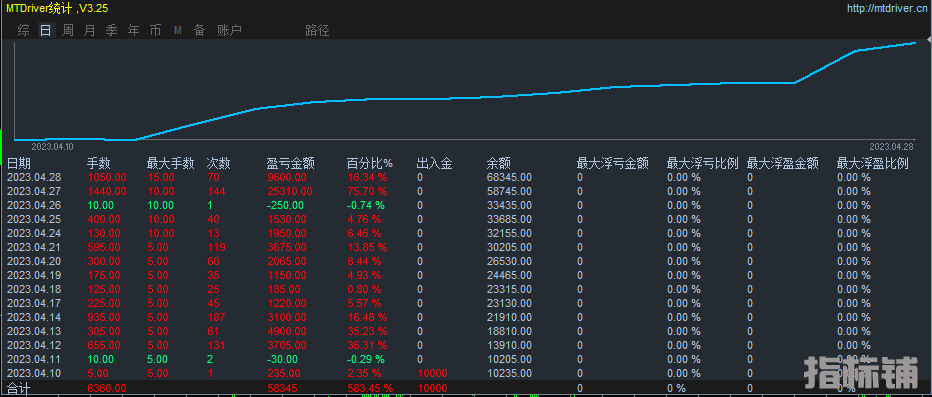Select the 日 daily statistics tab
932x397 pixels.
(x=46, y=31)
